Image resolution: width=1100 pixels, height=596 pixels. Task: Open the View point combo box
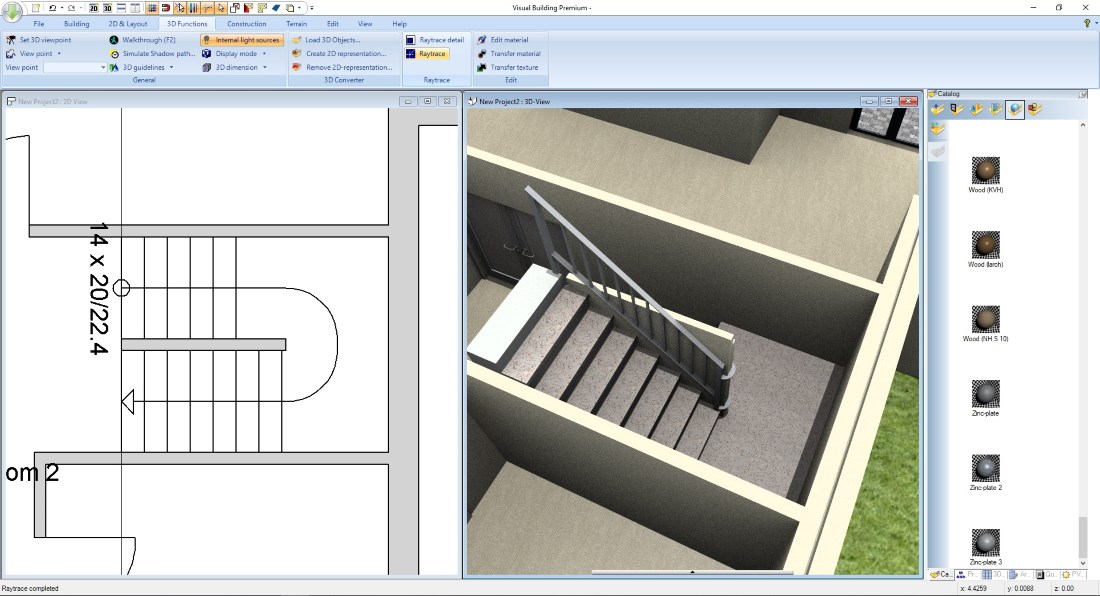[x=102, y=68]
